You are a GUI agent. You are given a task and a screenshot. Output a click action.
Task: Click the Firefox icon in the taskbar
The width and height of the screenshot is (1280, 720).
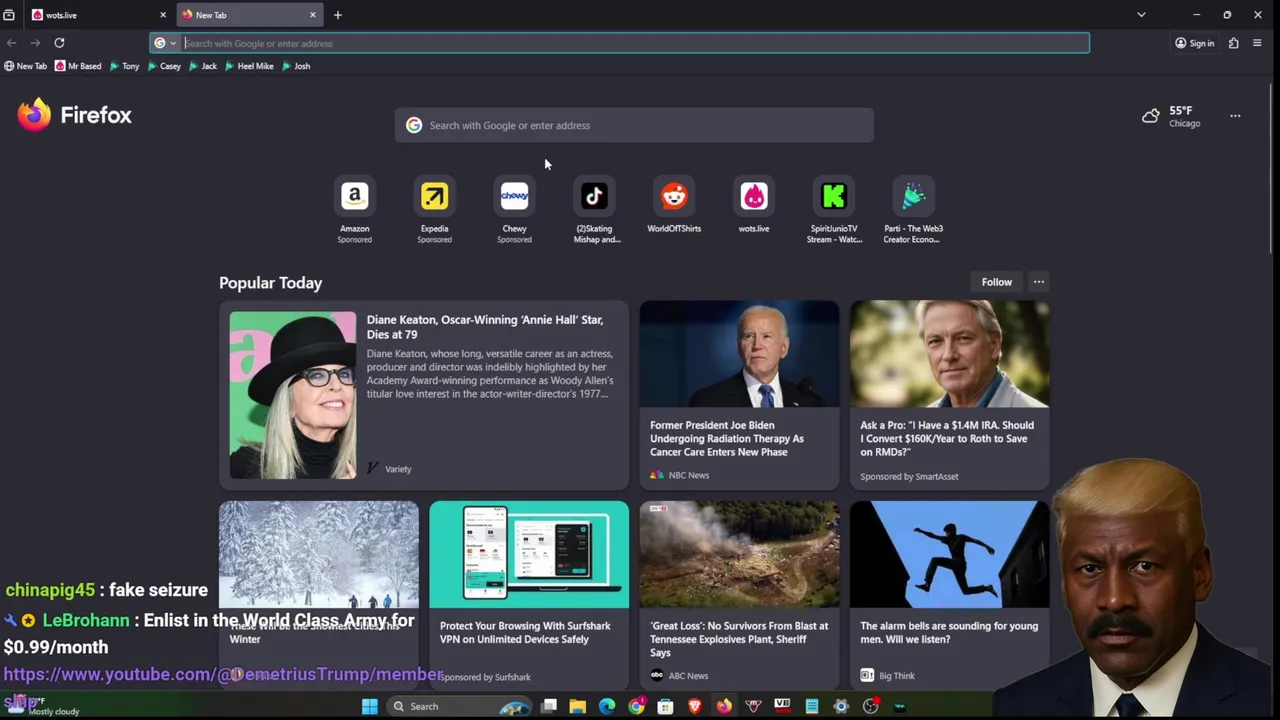click(724, 706)
